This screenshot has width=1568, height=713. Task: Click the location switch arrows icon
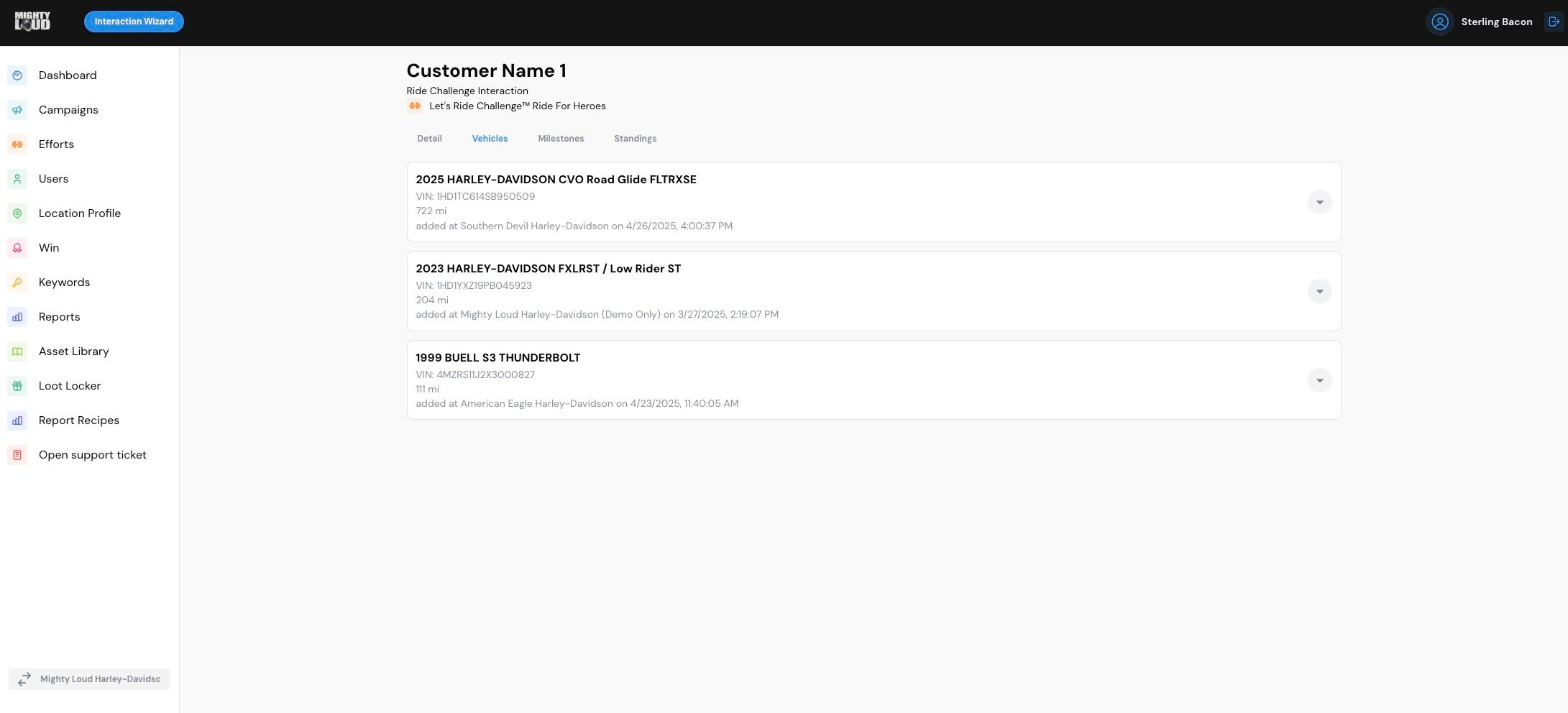pos(24,679)
